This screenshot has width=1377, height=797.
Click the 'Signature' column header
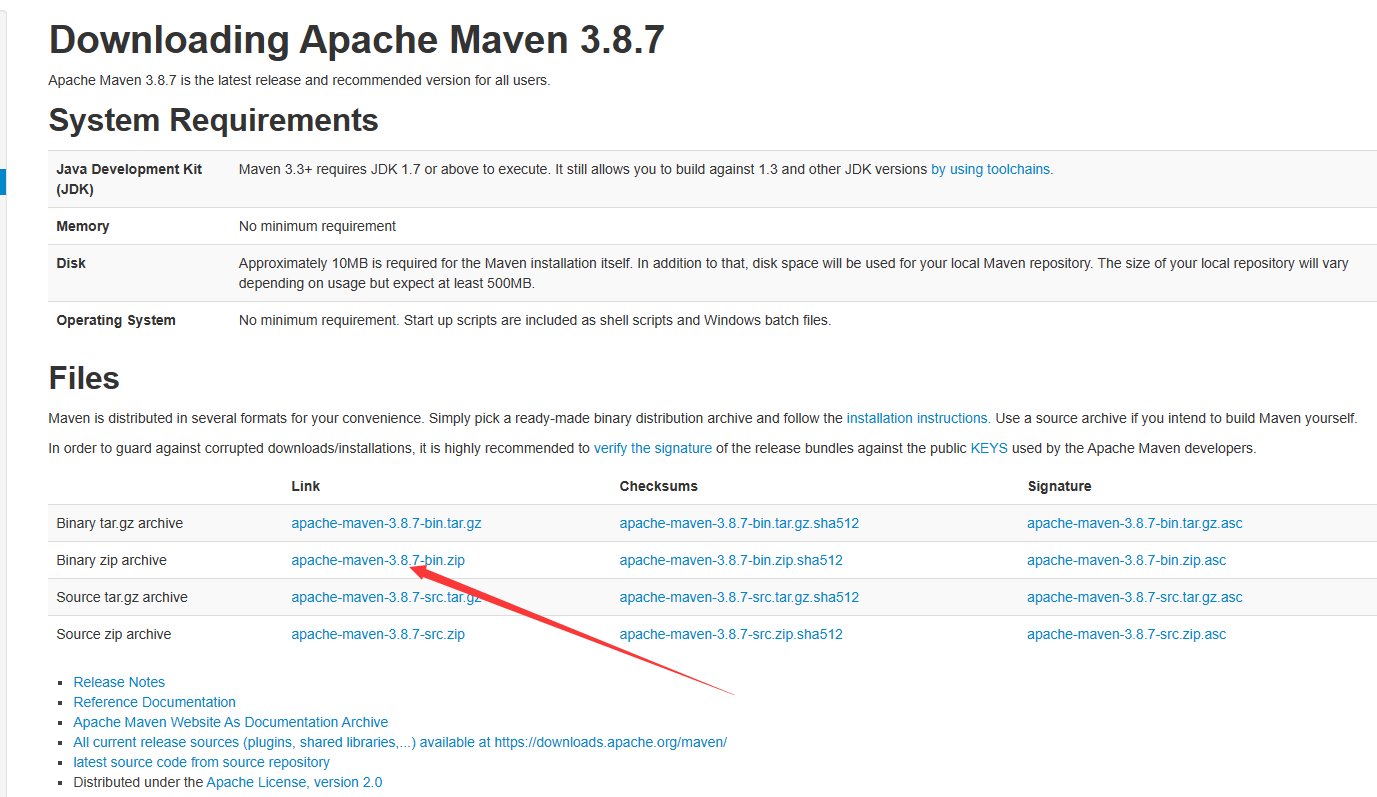(1059, 486)
